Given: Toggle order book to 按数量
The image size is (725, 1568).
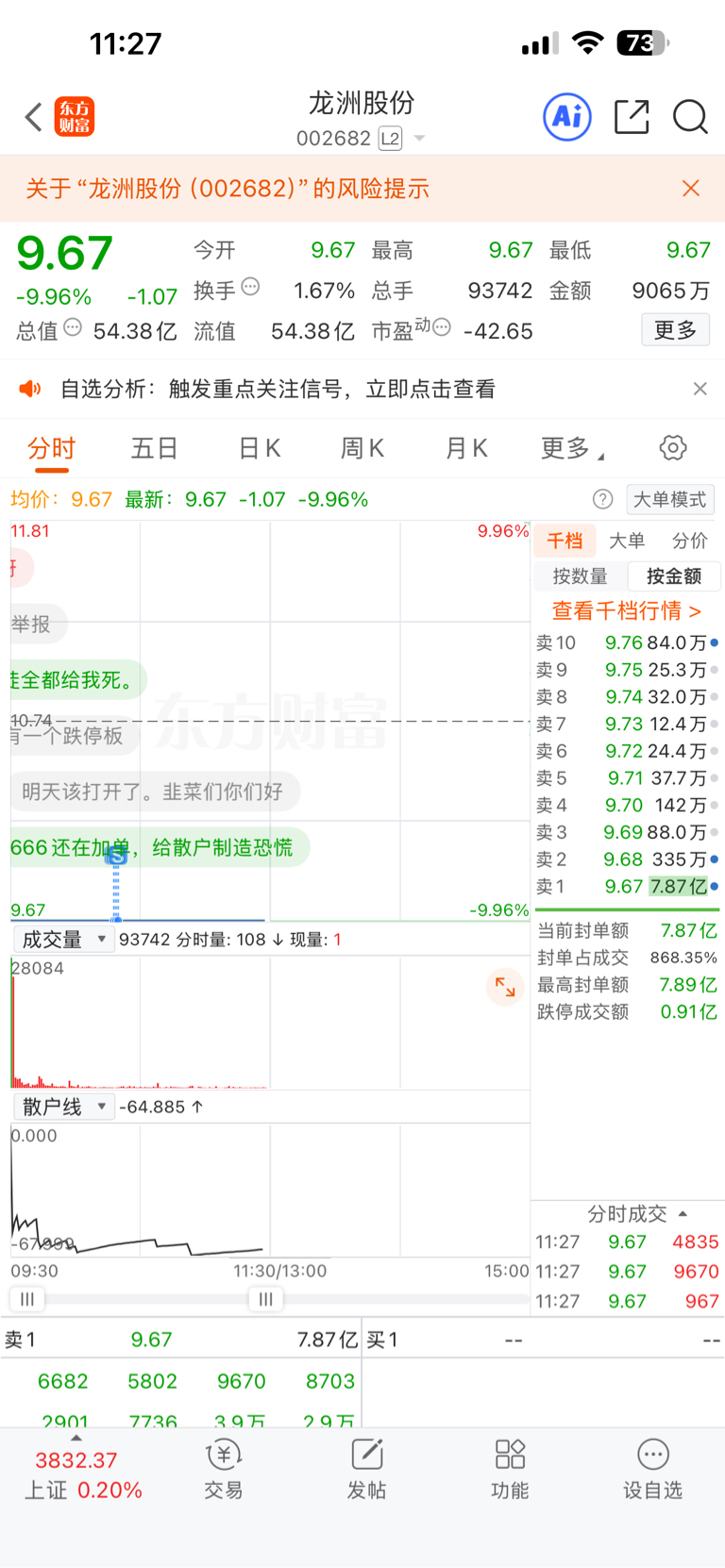Looking at the screenshot, I should [x=581, y=576].
